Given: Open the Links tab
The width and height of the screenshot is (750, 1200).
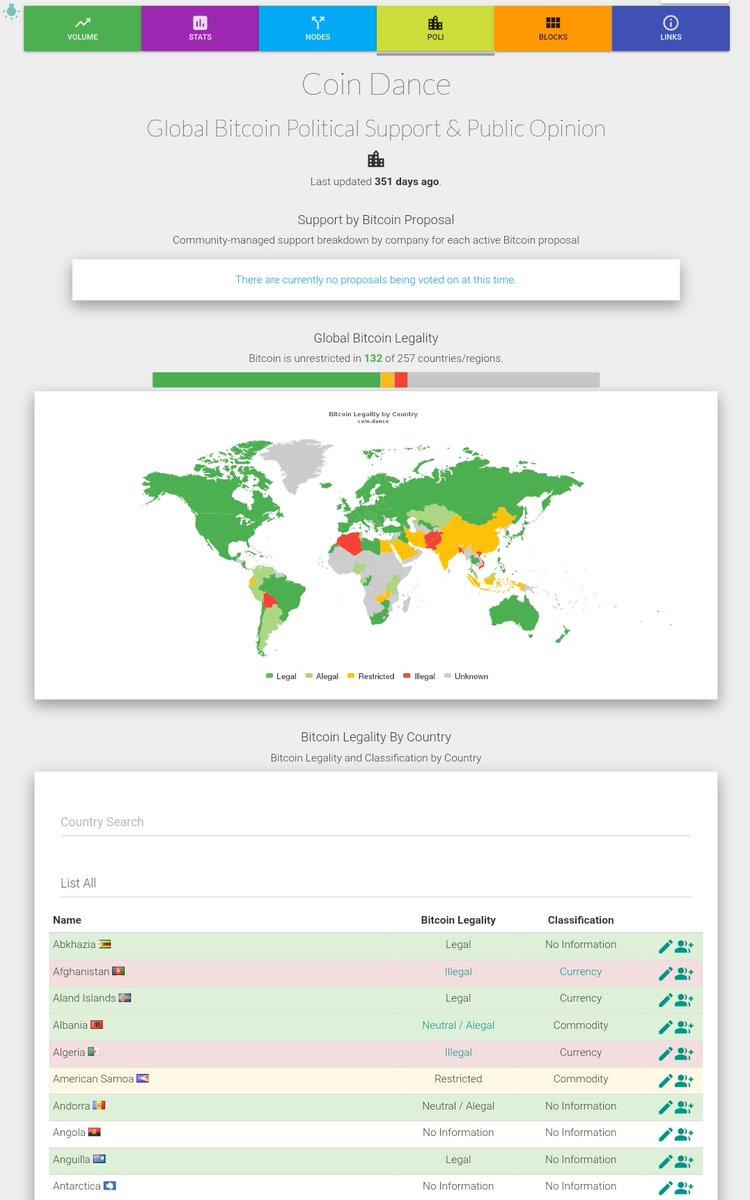Looking at the screenshot, I should (x=670, y=28).
